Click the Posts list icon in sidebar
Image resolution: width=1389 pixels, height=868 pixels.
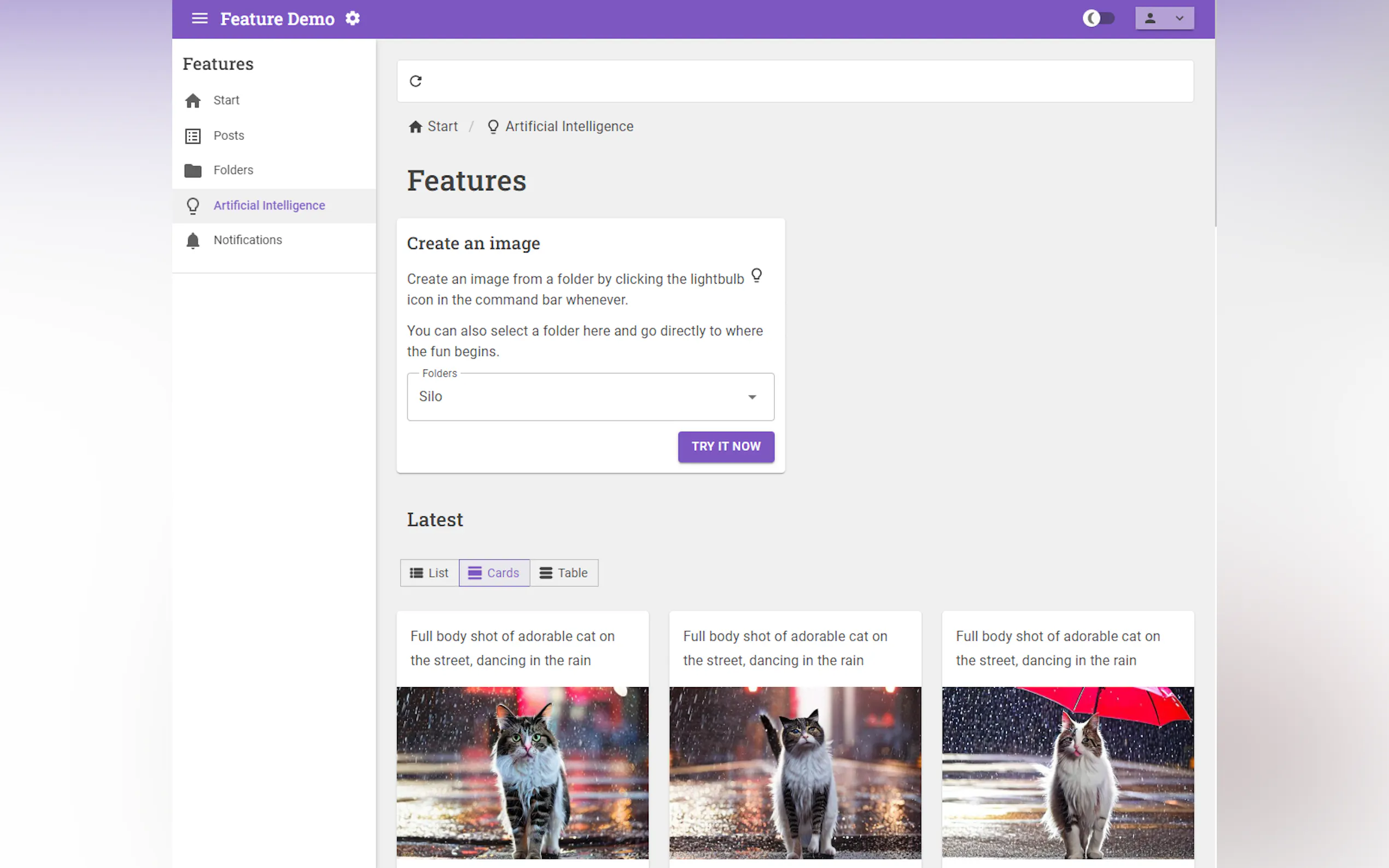coord(193,136)
